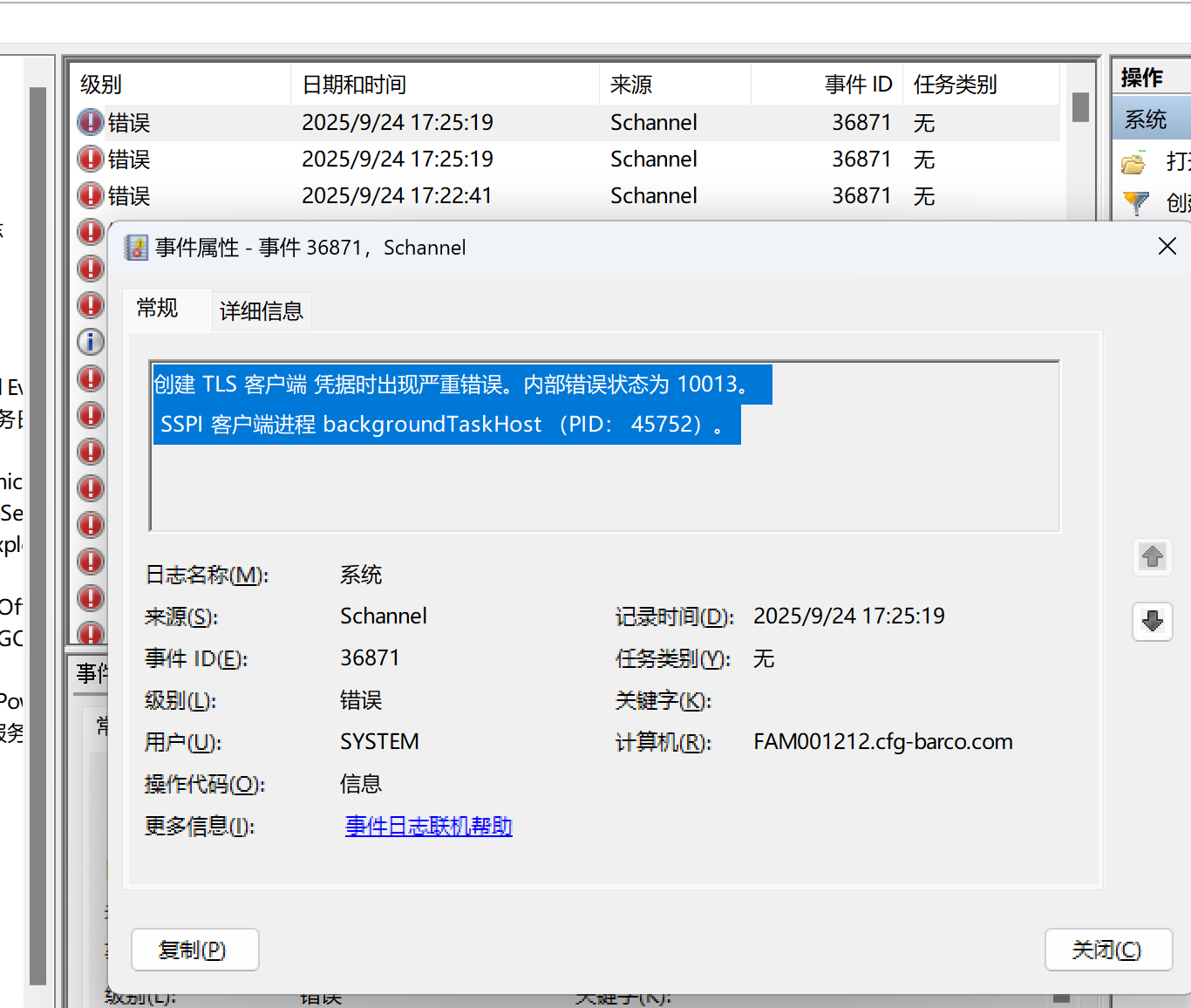Select 系统 in the 操作 pane
Screen dimensions: 1191x1008
point(1145,119)
